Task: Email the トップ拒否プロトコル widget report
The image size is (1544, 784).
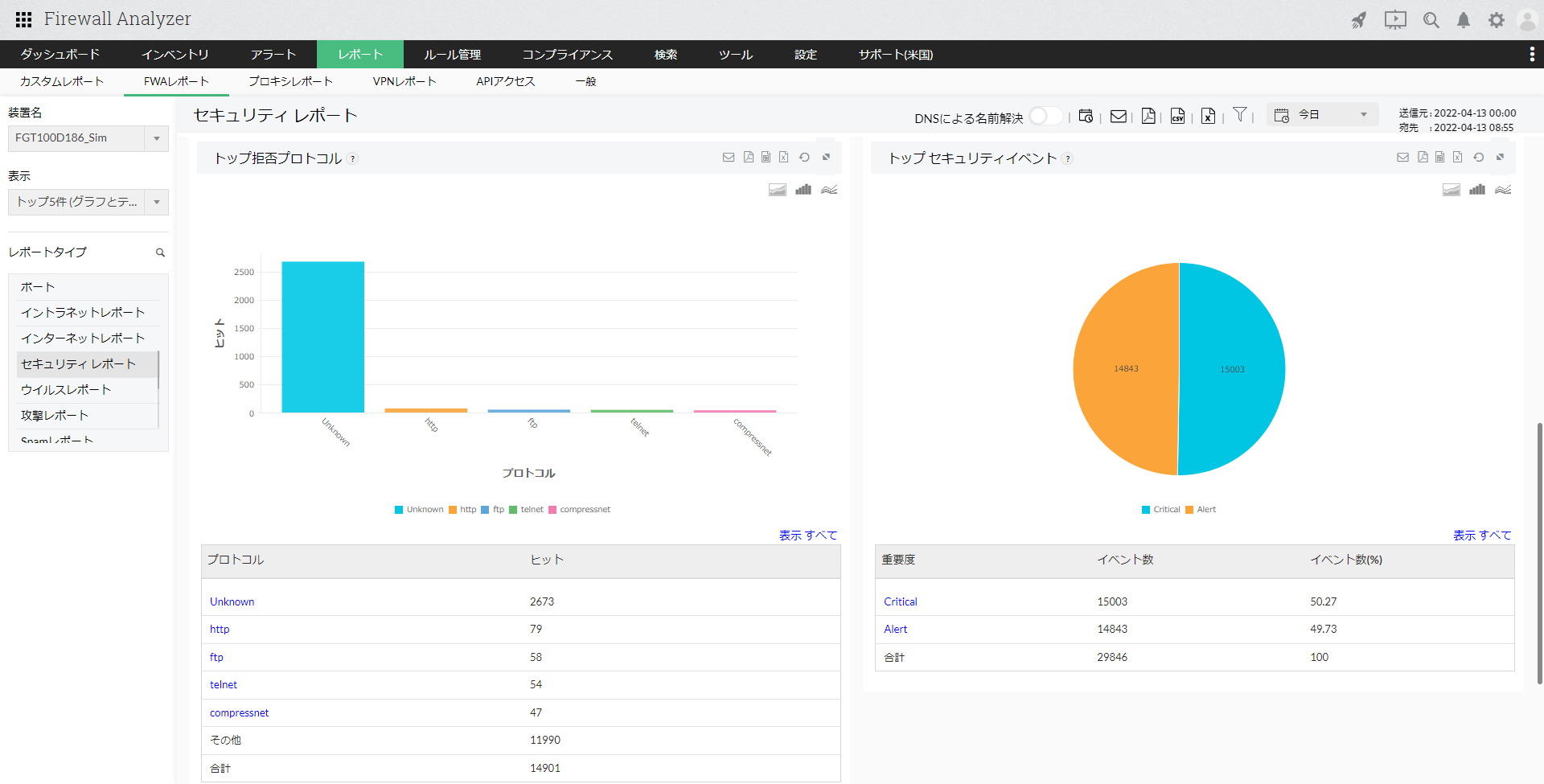Action: pos(729,158)
